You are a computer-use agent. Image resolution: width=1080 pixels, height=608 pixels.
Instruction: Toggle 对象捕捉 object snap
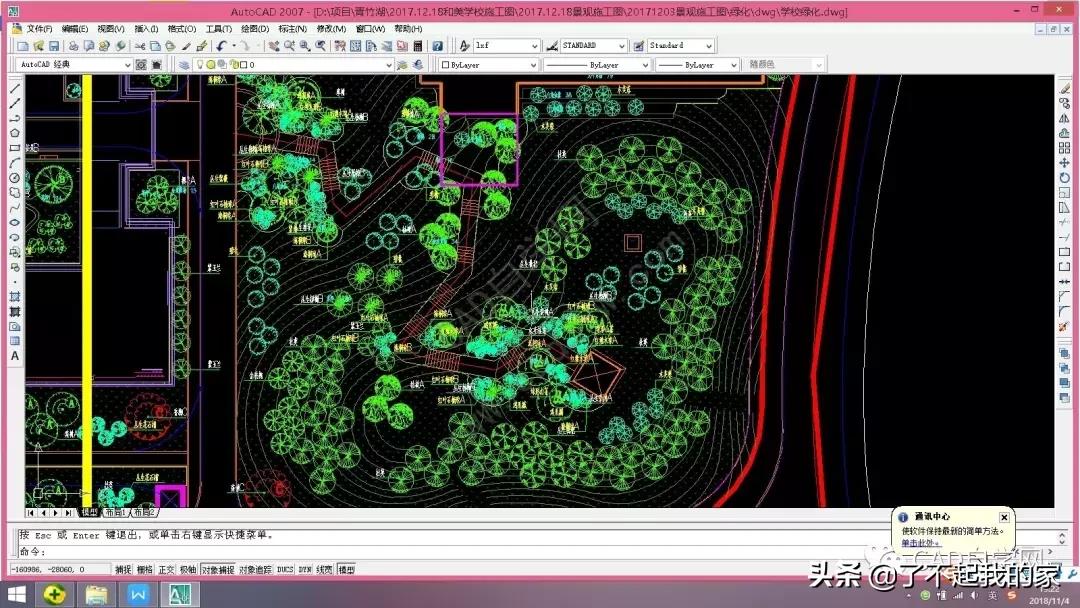pos(218,569)
